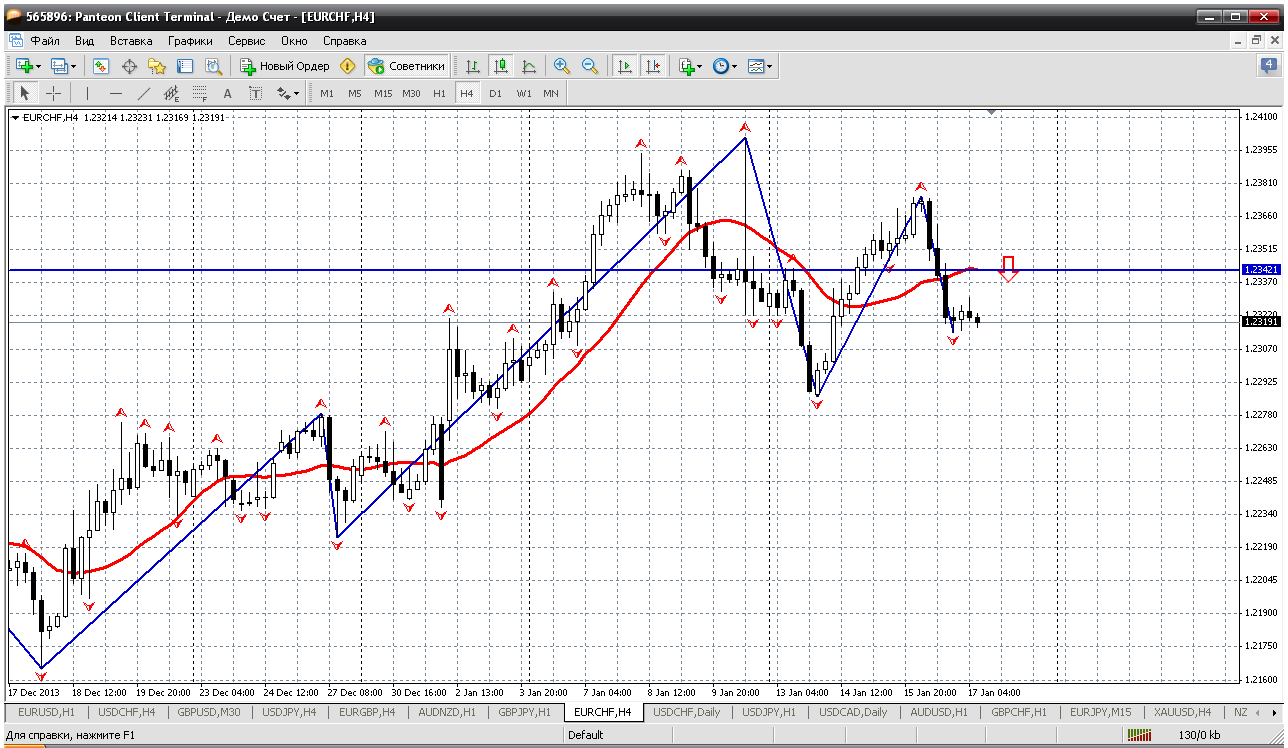Viewport: 1288px width, 748px height.
Task: Select the trendline drawing tool
Action: (143, 93)
